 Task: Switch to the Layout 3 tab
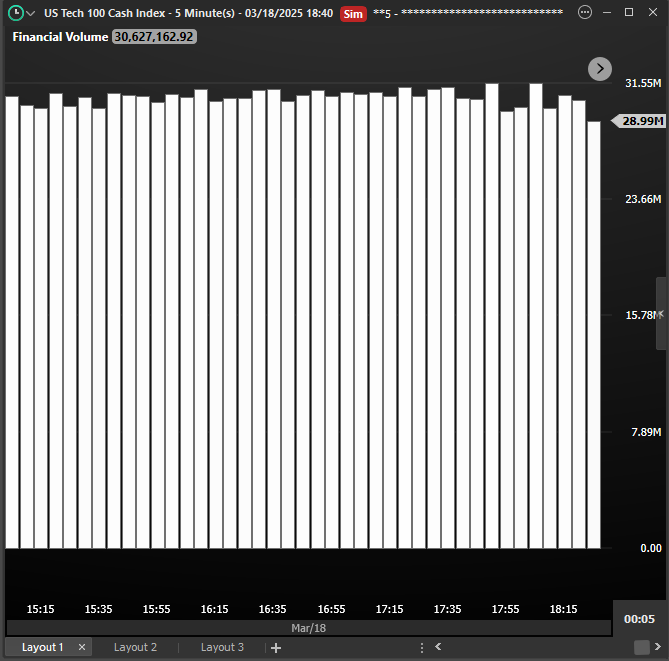coord(222,647)
